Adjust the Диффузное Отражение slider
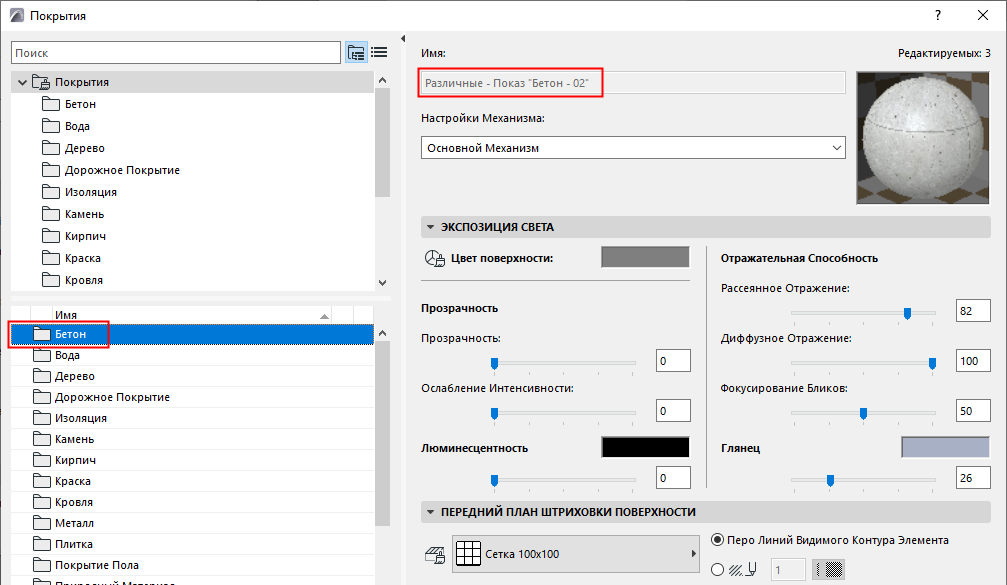The image size is (1007, 585). [x=932, y=363]
